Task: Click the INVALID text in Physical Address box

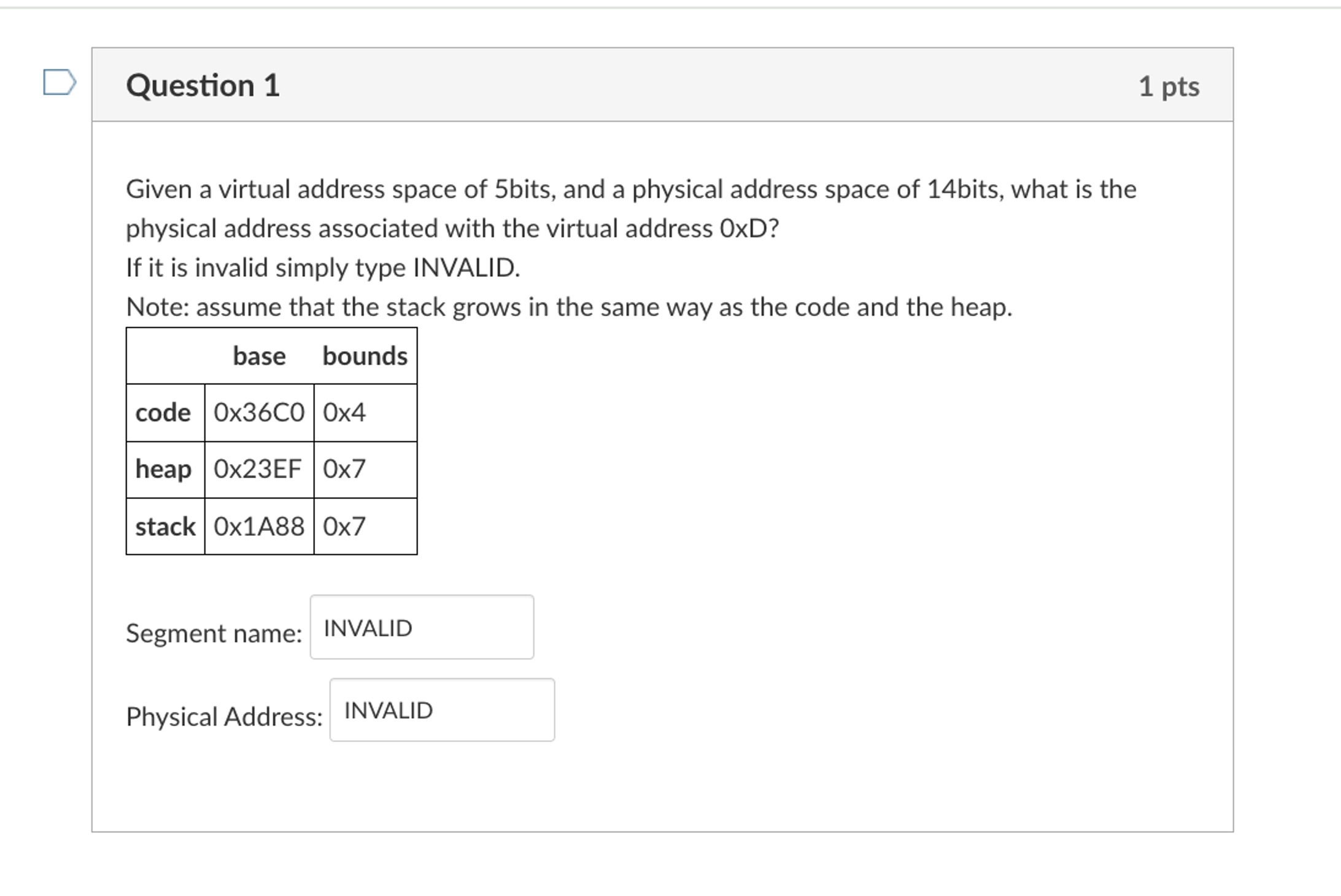Action: (388, 710)
